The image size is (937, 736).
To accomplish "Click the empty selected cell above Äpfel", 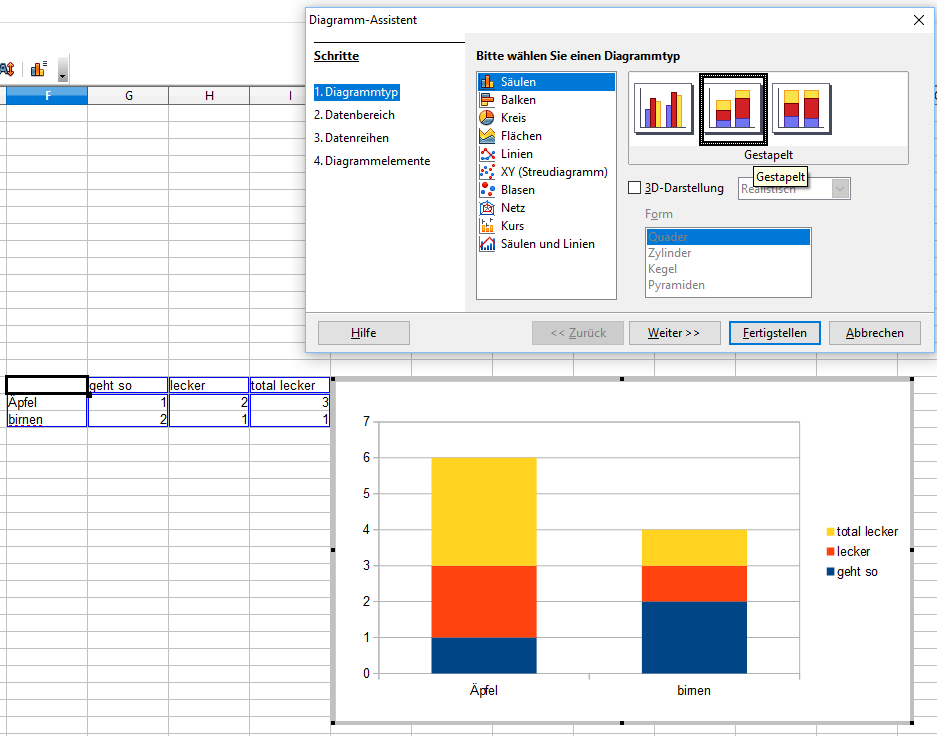I will 47,385.
